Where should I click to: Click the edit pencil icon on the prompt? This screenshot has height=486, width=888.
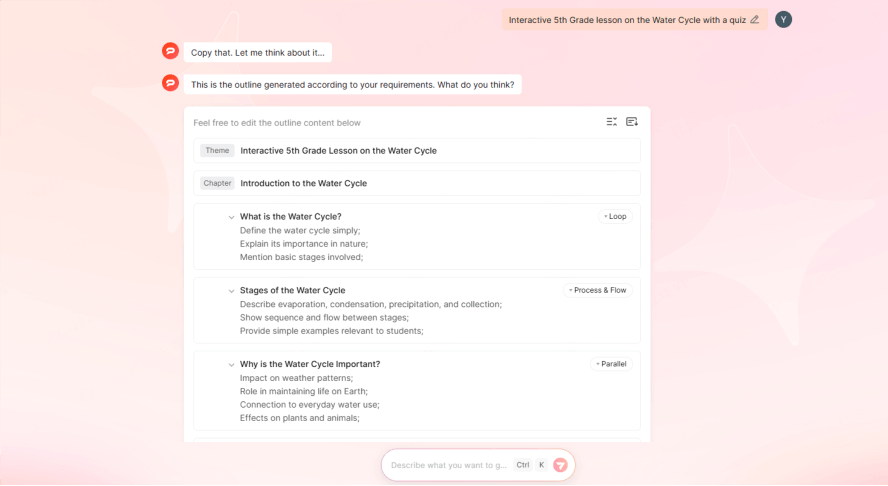pos(755,20)
